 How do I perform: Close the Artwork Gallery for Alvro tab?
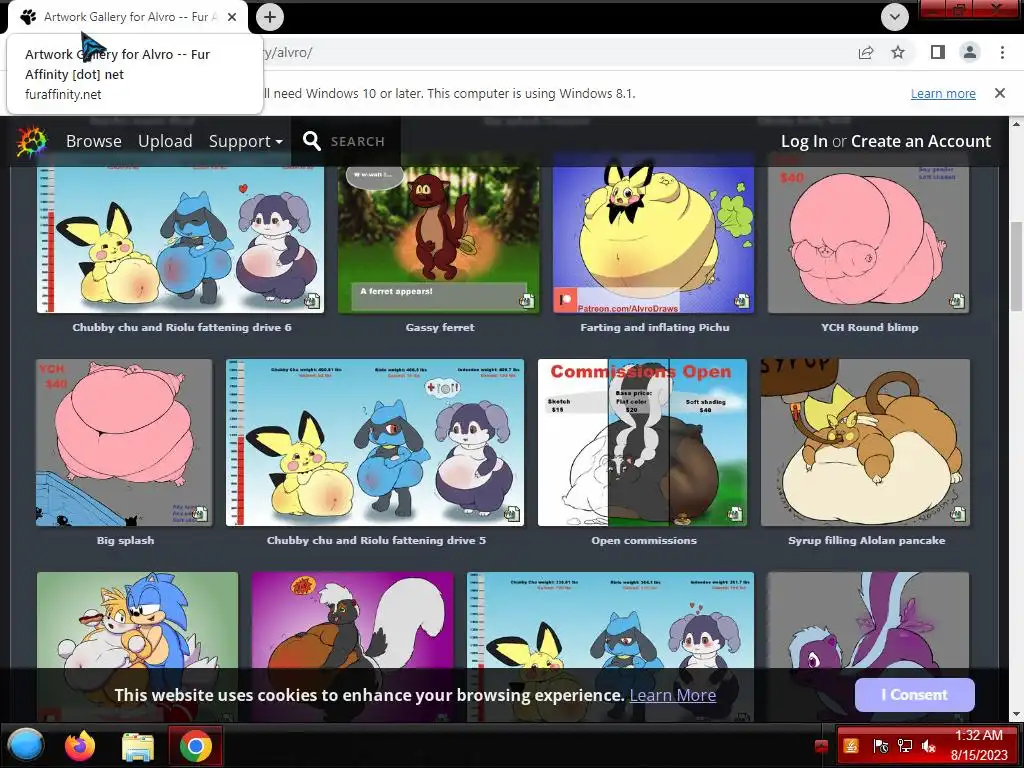232,17
